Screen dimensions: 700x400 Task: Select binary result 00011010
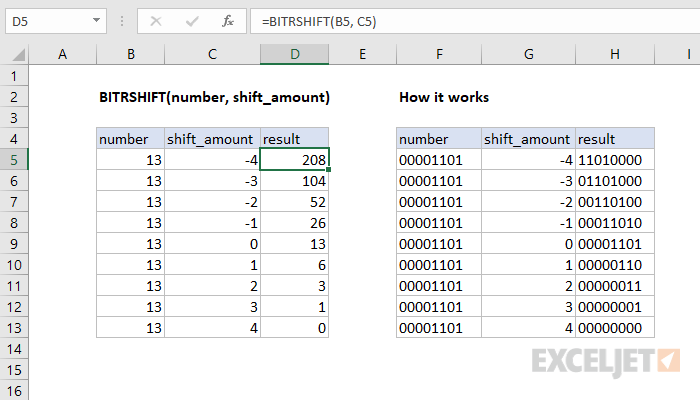point(615,223)
